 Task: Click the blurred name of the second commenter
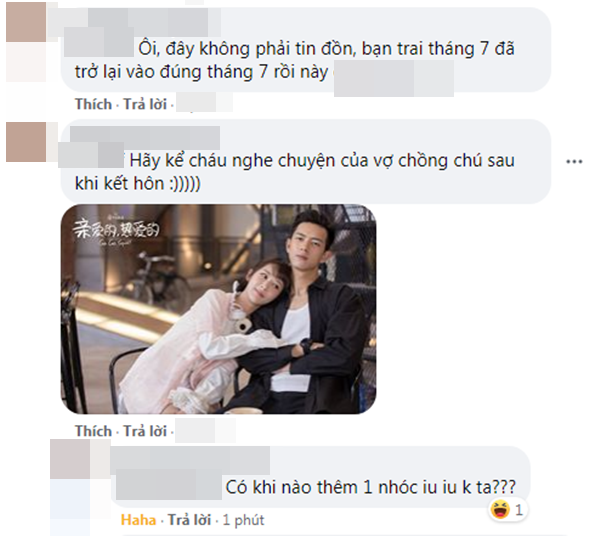[x=145, y=137]
